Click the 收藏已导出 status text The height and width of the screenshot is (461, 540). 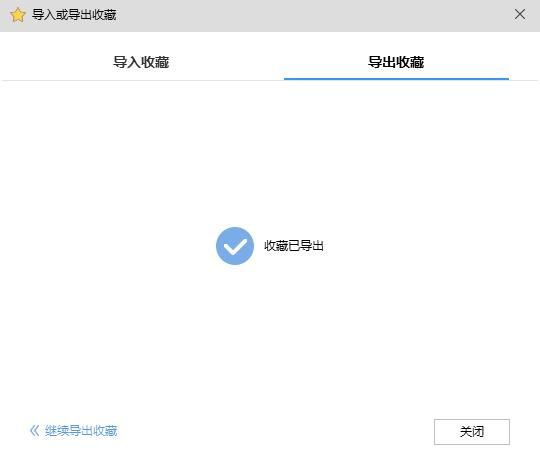pos(294,246)
